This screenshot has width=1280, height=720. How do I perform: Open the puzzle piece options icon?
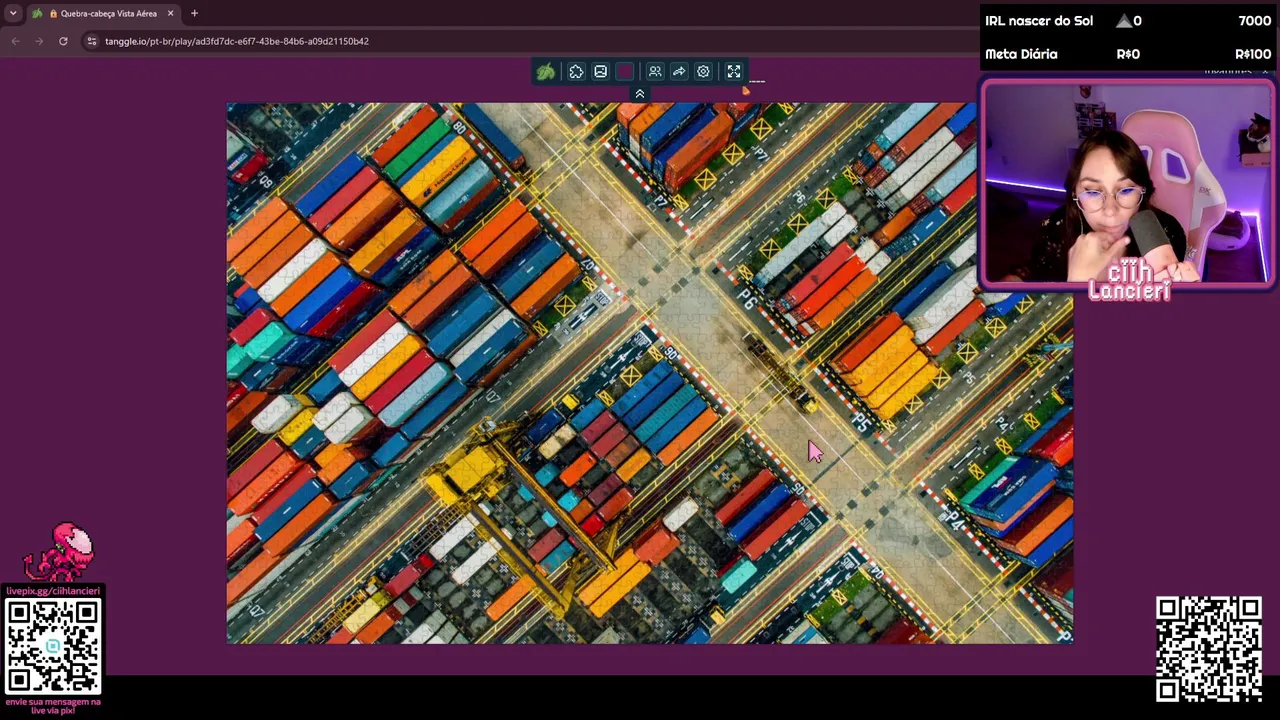click(x=576, y=72)
